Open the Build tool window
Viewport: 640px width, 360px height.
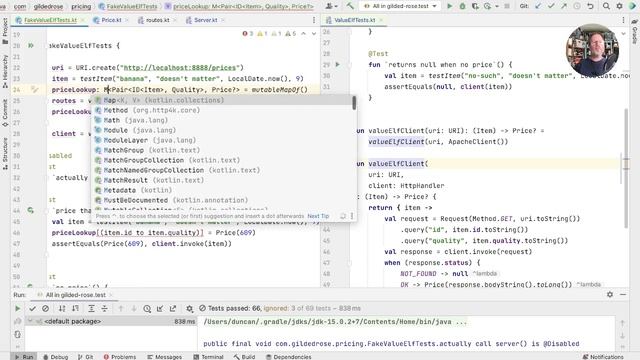point(244,357)
